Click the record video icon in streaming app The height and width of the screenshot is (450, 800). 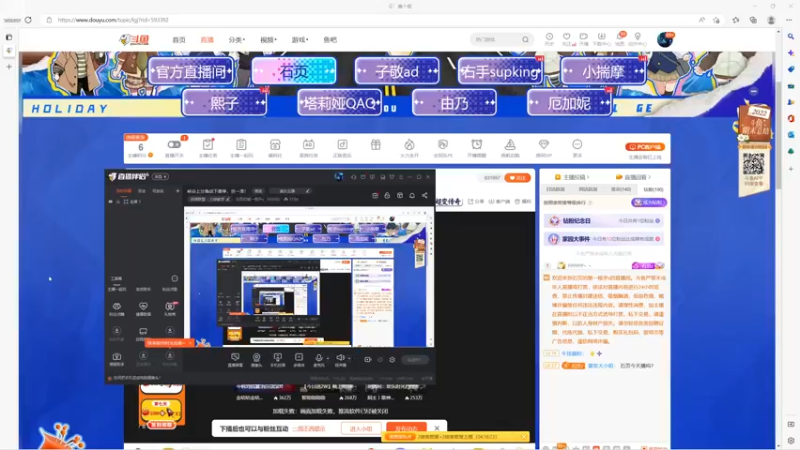pos(368,360)
